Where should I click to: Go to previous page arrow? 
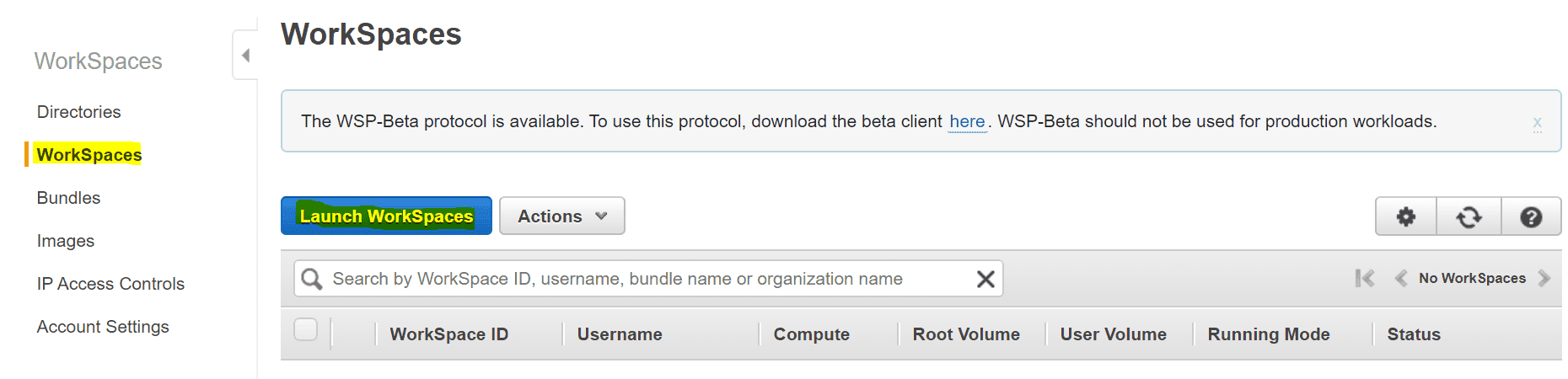(1400, 279)
